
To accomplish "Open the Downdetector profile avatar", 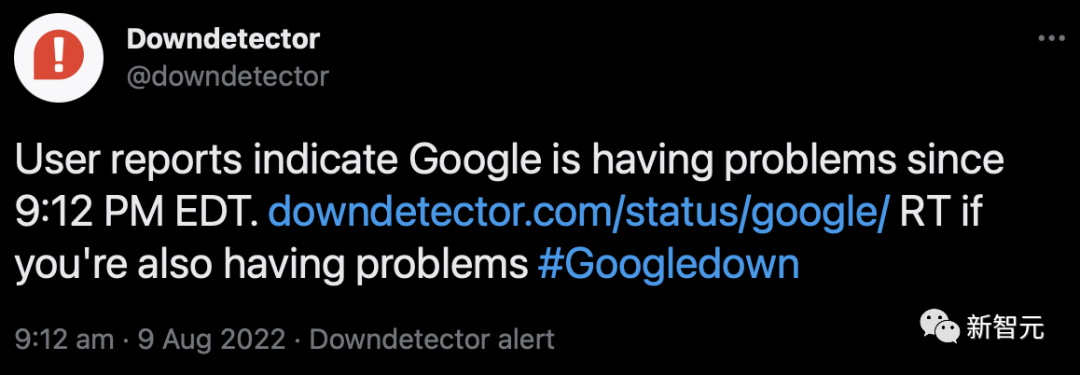I will [x=59, y=57].
